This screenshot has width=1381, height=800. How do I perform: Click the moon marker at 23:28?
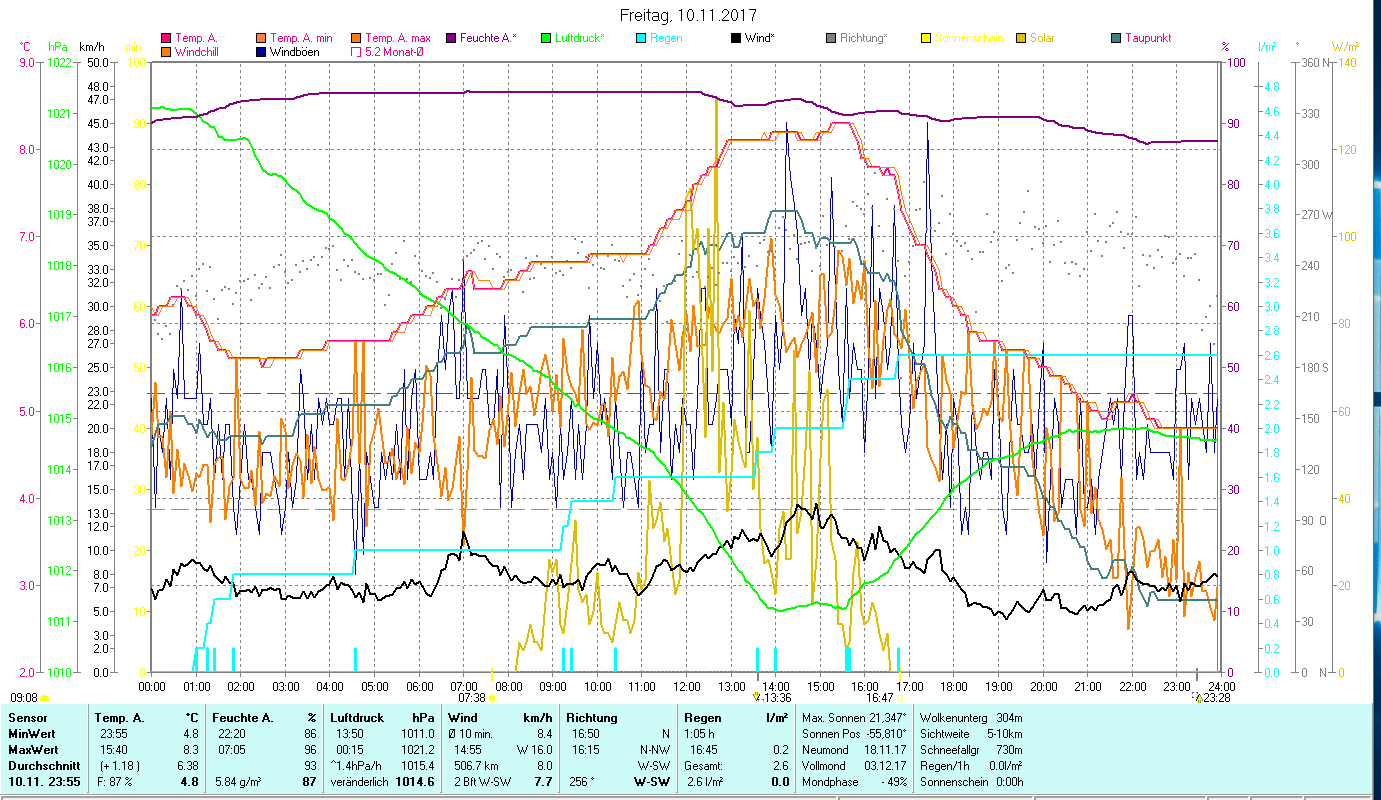coord(1198,698)
